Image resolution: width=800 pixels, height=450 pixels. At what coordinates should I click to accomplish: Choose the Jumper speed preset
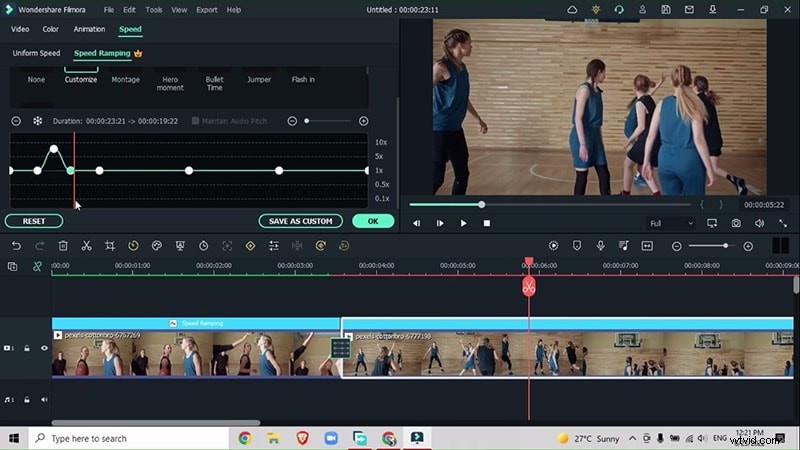click(x=259, y=80)
